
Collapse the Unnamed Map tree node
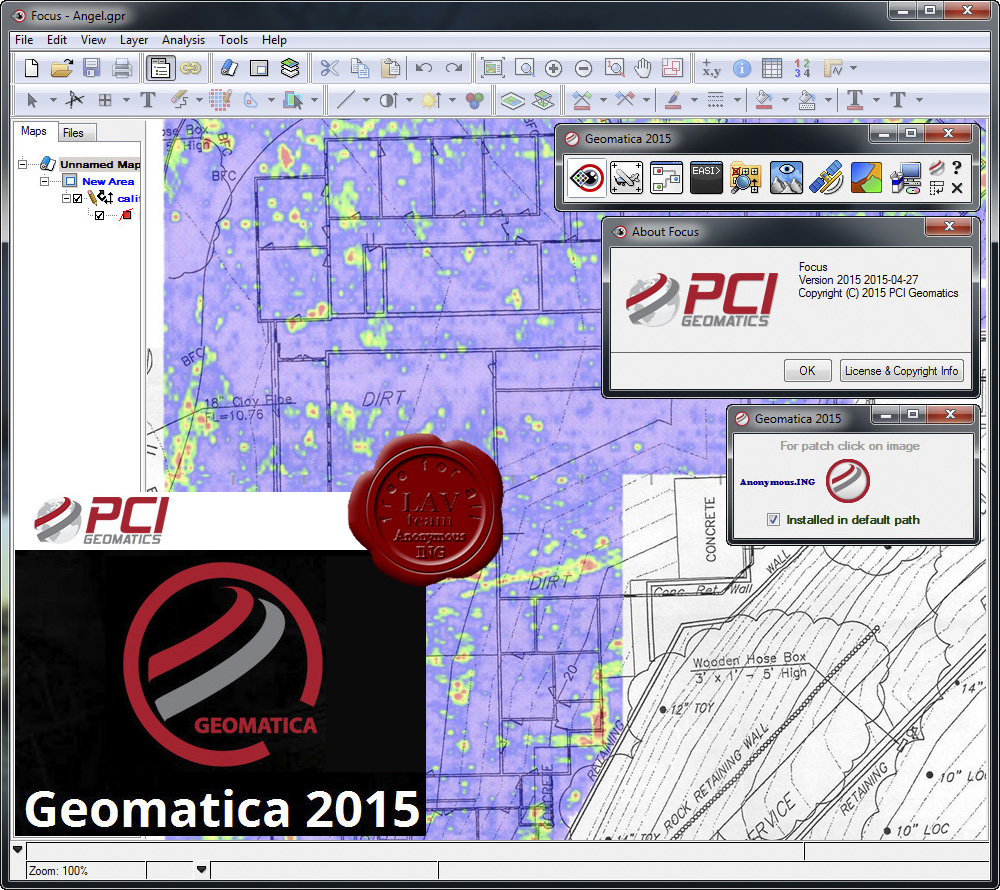[x=23, y=164]
